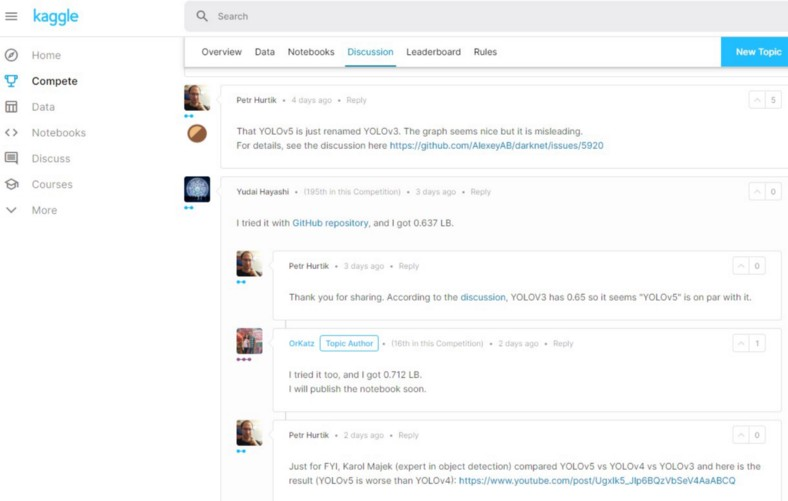The width and height of the screenshot is (788, 501).
Task: Click the Kaggle logo
Action: (55, 17)
